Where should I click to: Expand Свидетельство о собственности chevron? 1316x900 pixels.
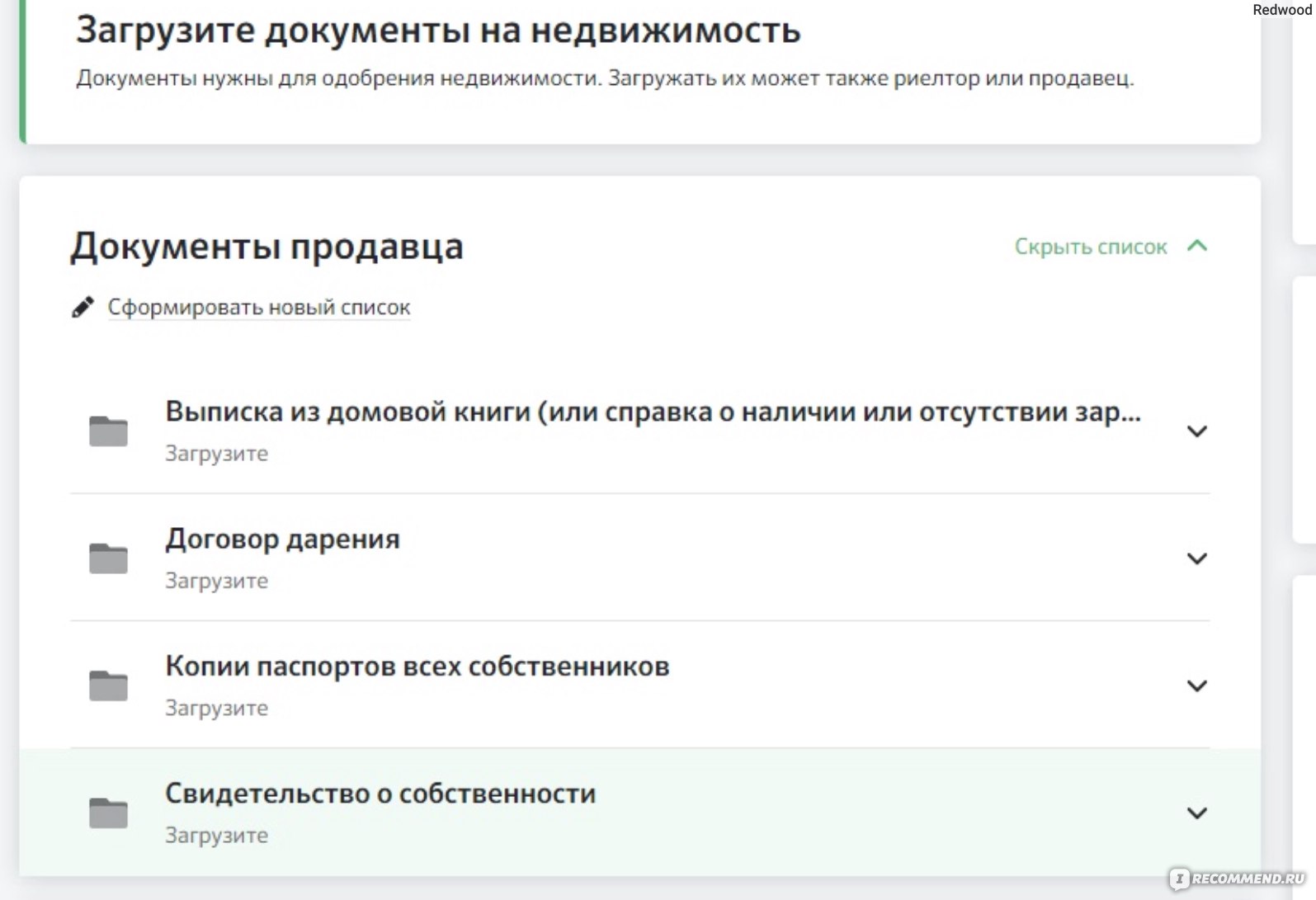tap(1197, 813)
